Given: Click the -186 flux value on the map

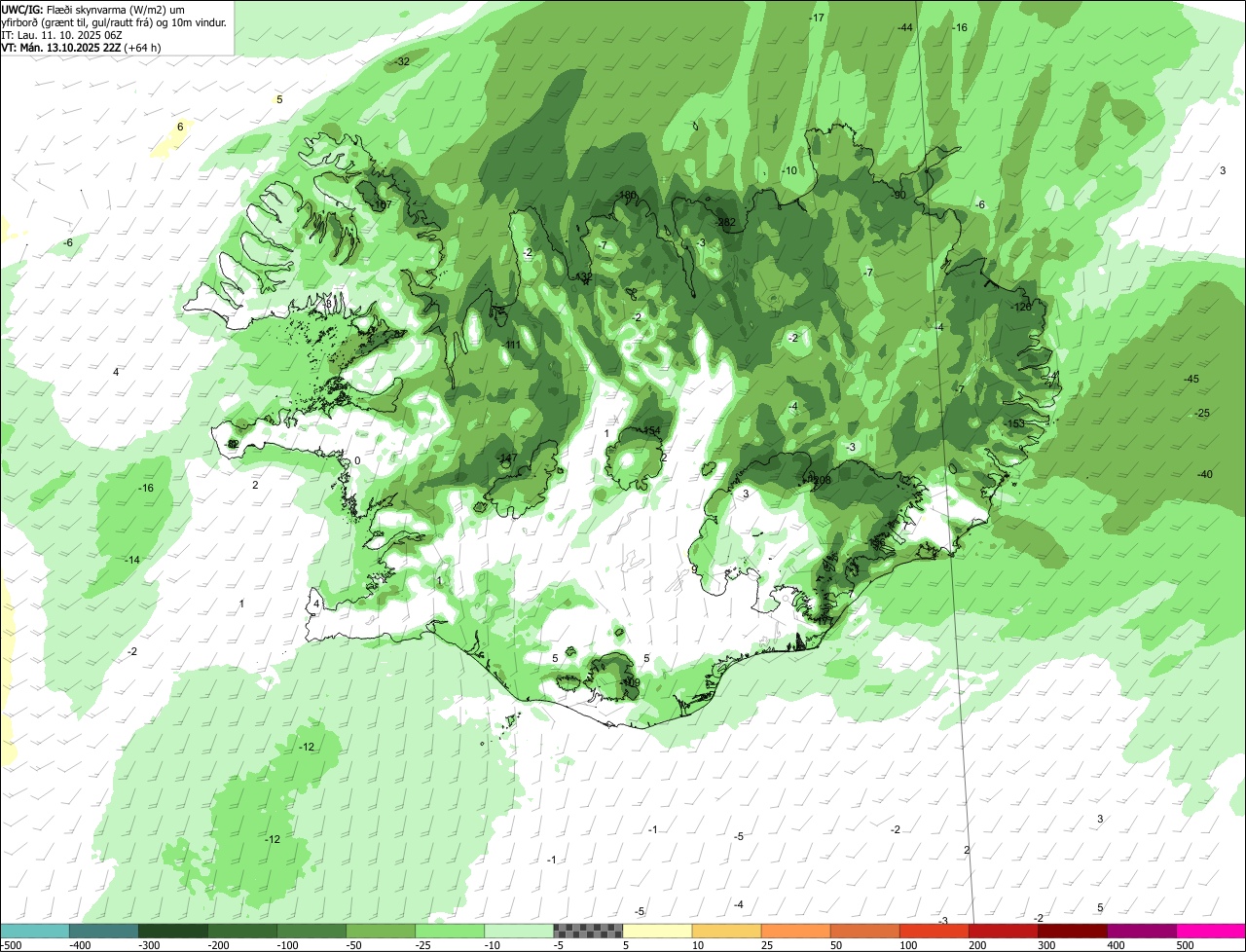Looking at the screenshot, I should (x=627, y=196).
